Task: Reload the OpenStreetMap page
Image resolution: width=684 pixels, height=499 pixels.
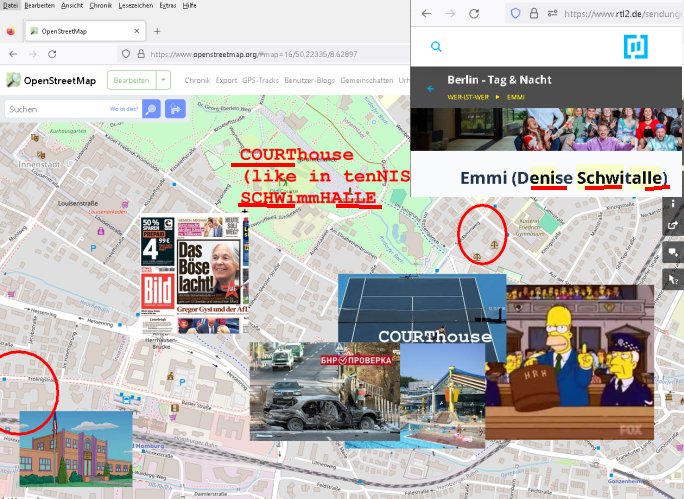Action: (52, 54)
